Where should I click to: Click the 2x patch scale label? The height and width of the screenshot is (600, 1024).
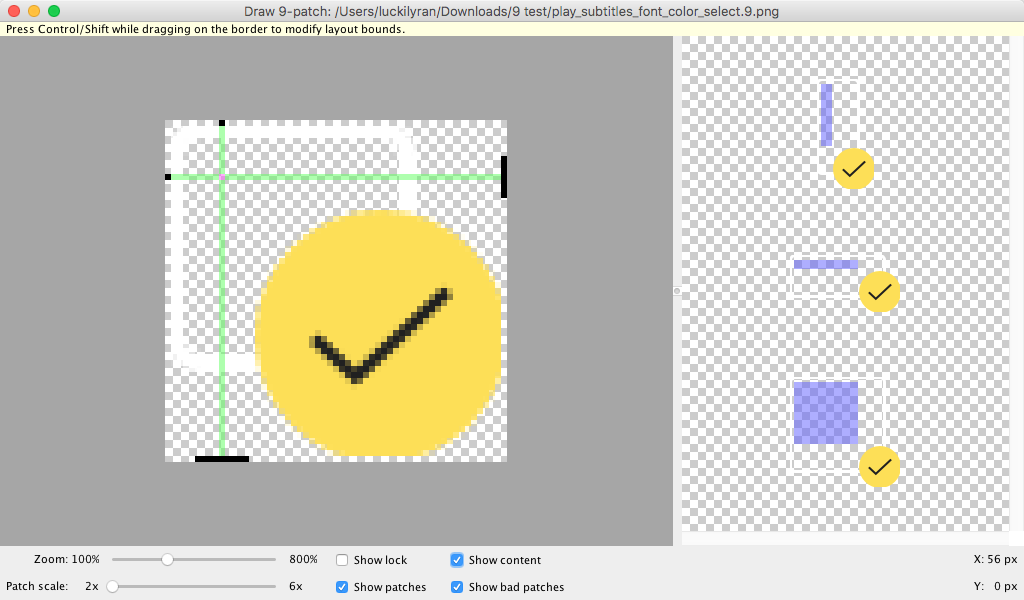coord(91,586)
